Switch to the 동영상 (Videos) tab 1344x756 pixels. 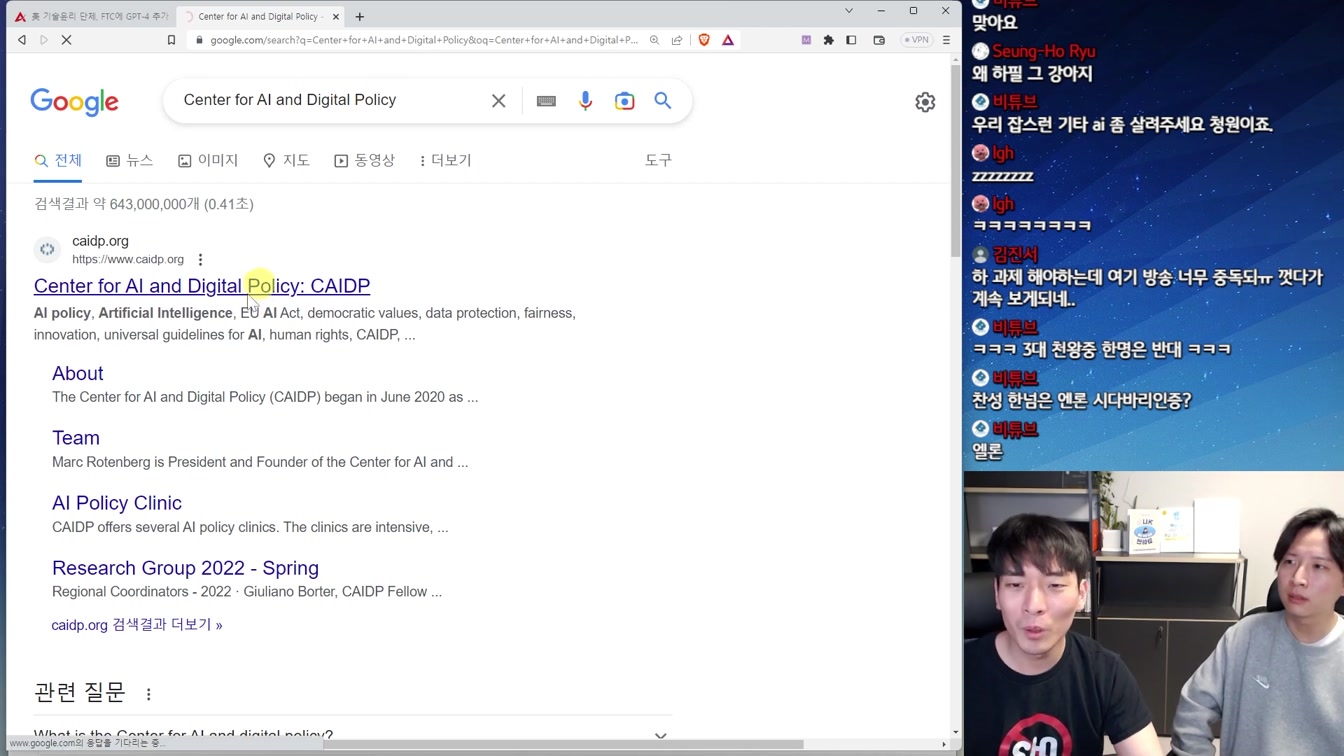pos(365,160)
